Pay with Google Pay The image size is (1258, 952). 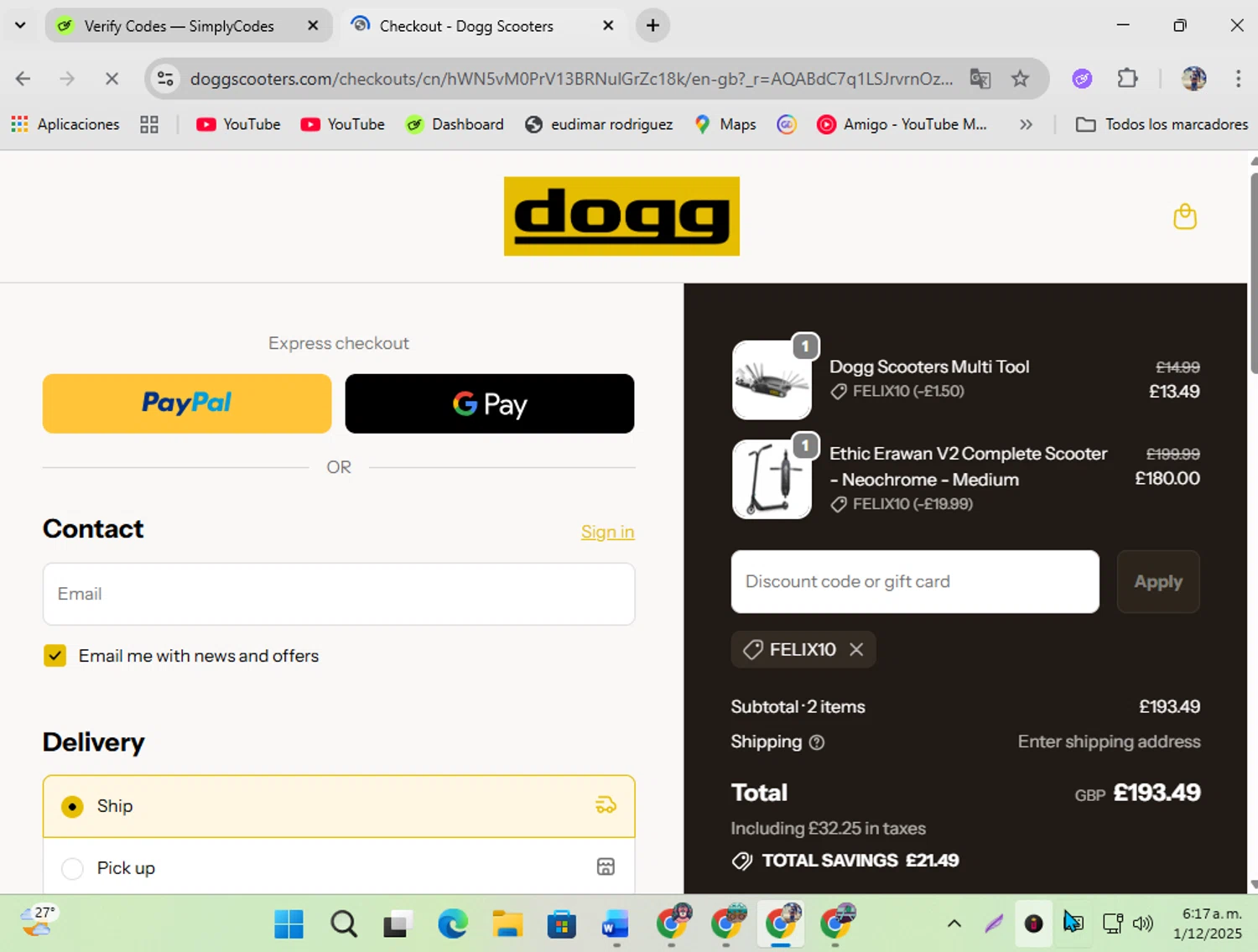pyautogui.click(x=490, y=403)
